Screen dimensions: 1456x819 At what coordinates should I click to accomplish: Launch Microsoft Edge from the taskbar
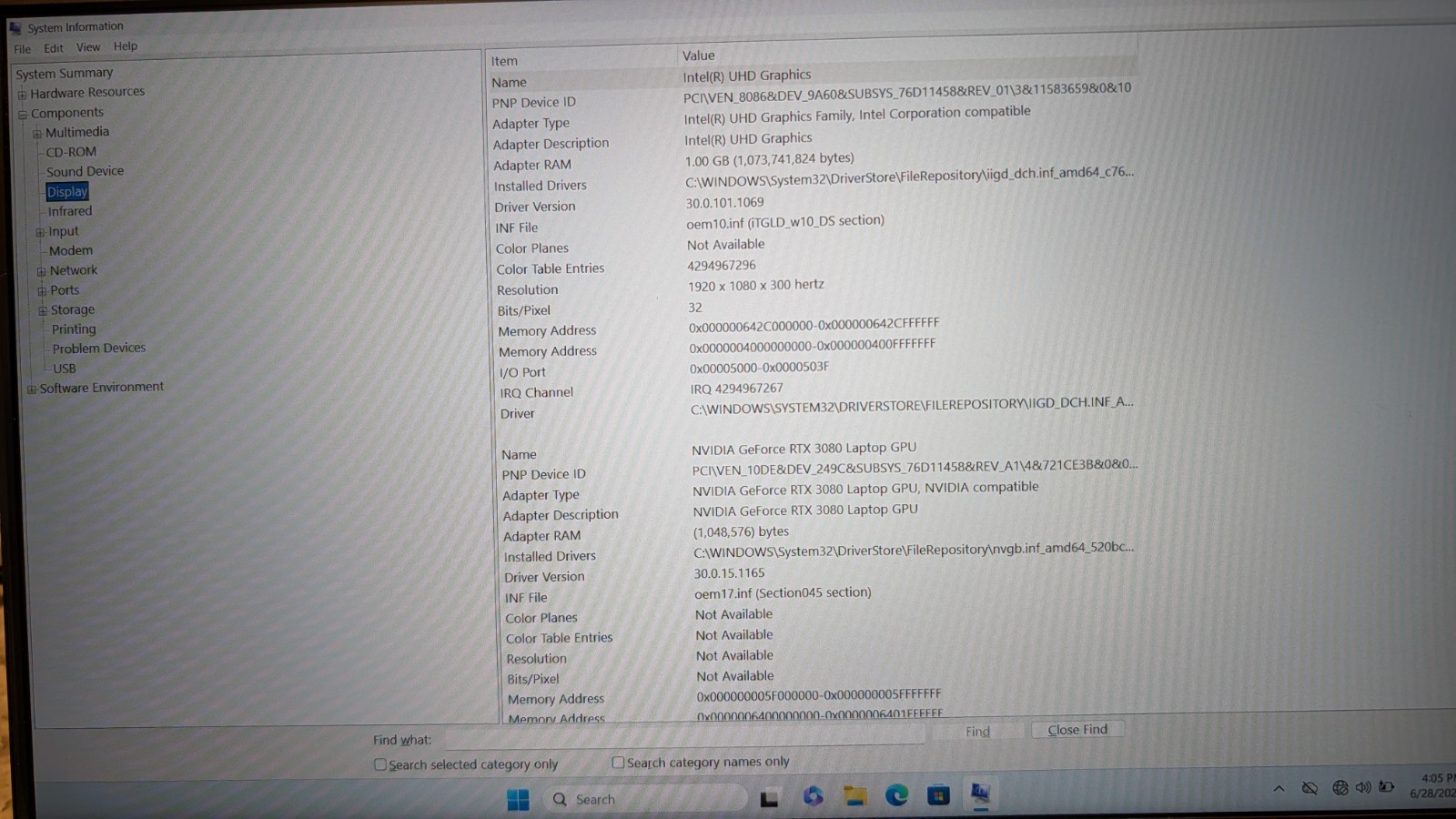tap(896, 795)
